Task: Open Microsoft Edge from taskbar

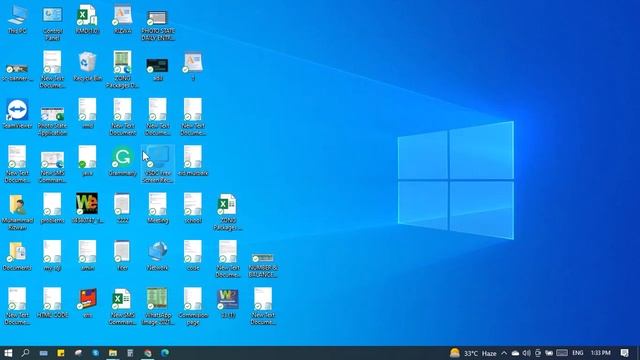Action: (x=165, y=353)
